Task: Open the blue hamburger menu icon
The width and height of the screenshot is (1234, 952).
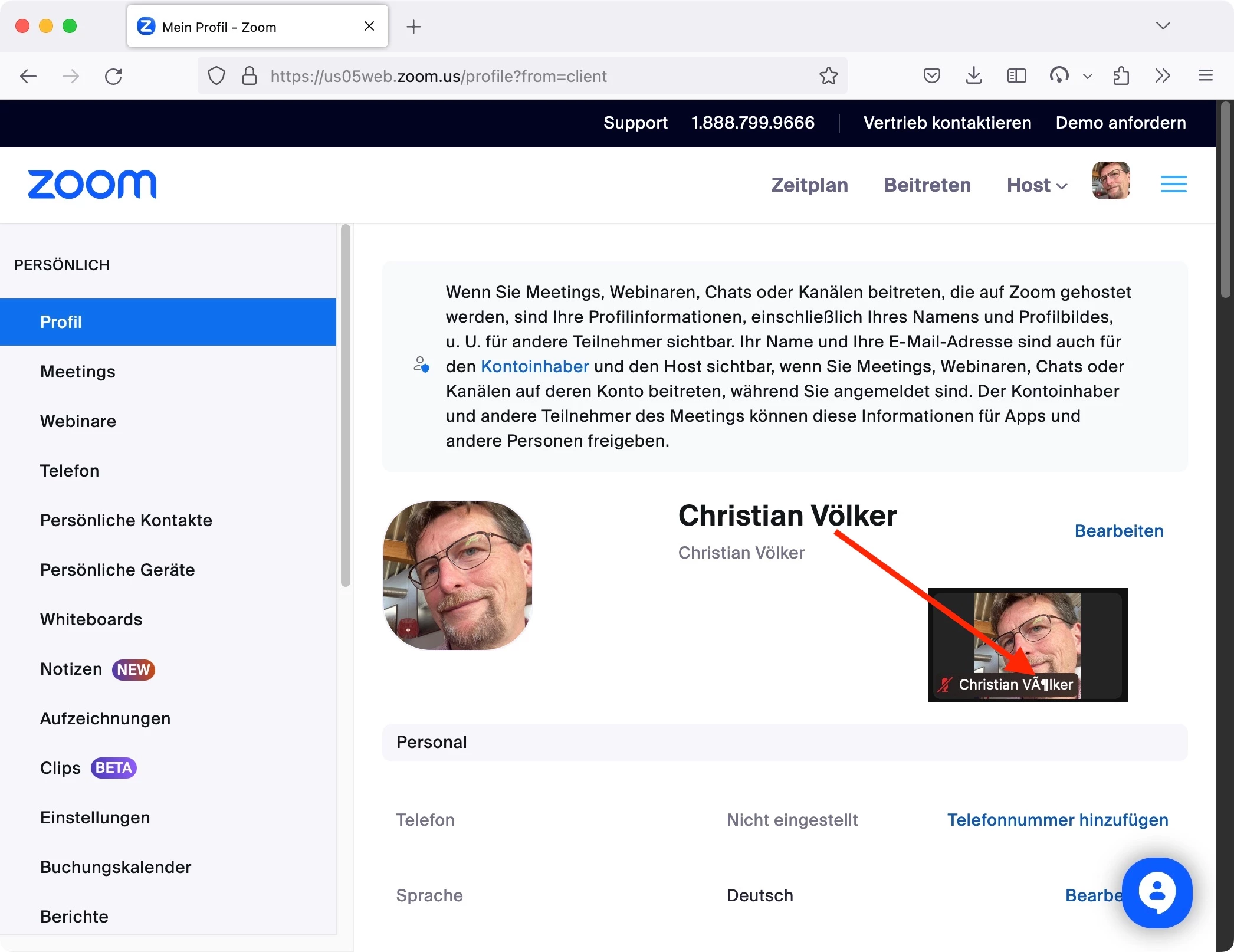Action: (x=1173, y=185)
